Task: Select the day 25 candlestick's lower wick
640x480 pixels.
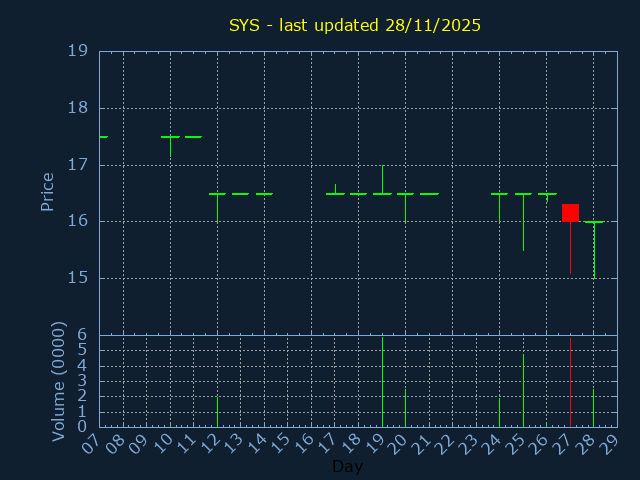Action: pyautogui.click(x=523, y=225)
